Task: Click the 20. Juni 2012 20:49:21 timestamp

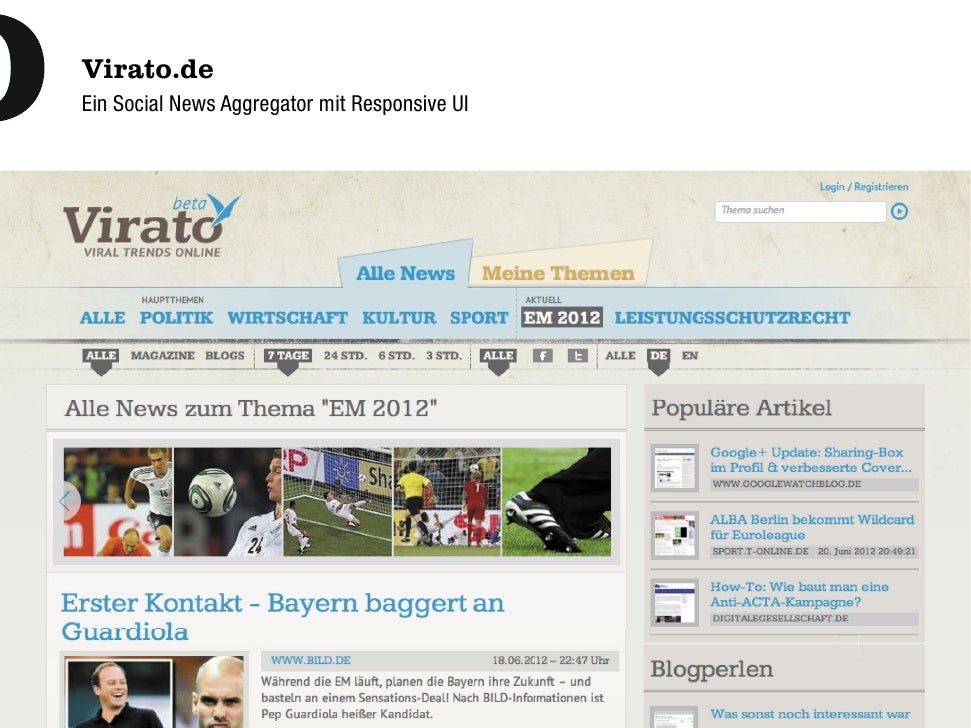Action: coord(866,551)
